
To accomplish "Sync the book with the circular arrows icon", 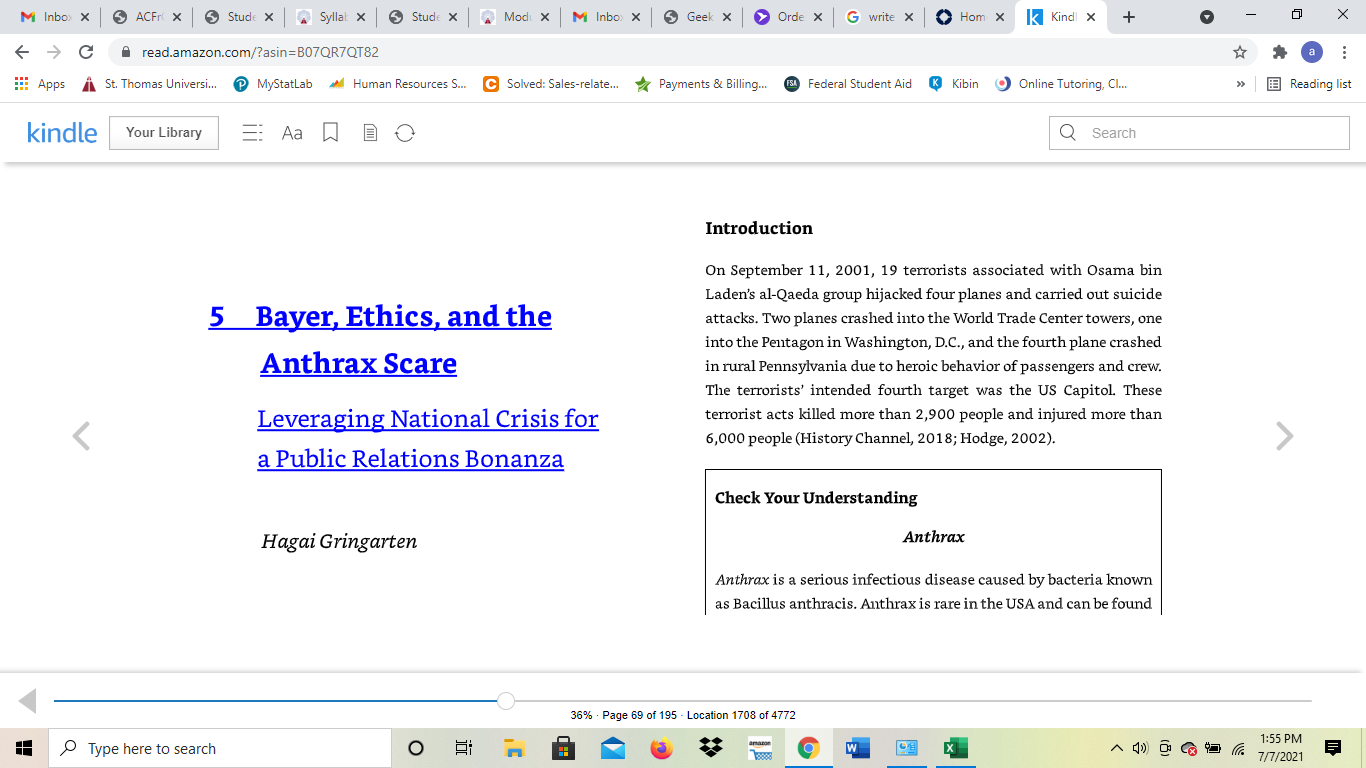I will [405, 133].
